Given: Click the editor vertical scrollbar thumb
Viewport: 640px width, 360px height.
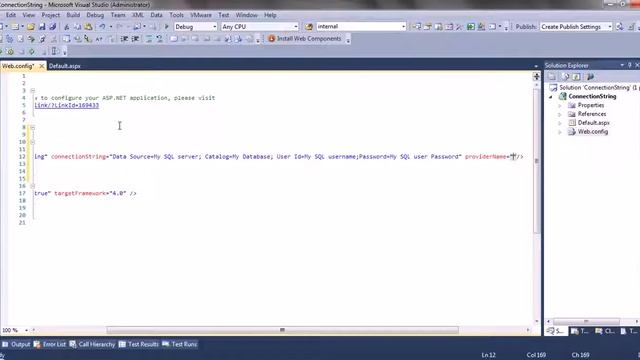Looking at the screenshot, I should coord(536,161).
